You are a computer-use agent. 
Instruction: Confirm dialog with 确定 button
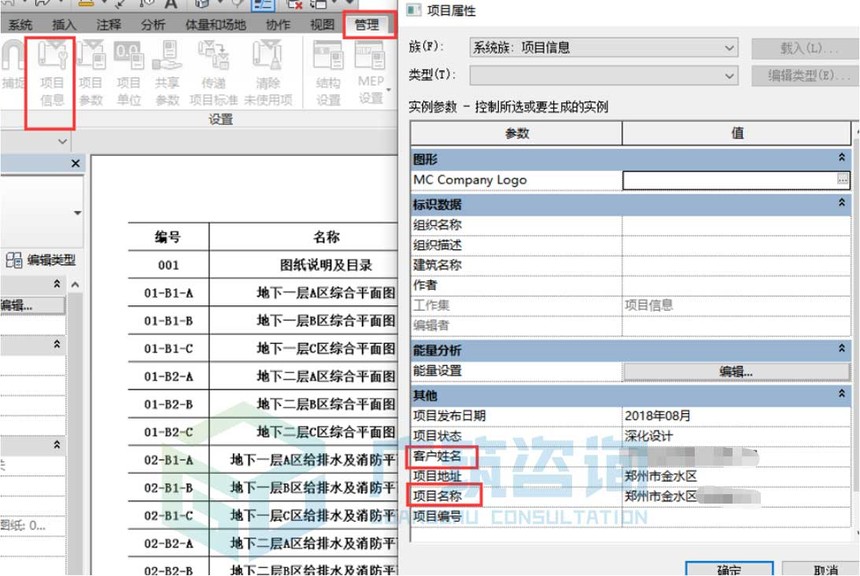(x=729, y=568)
